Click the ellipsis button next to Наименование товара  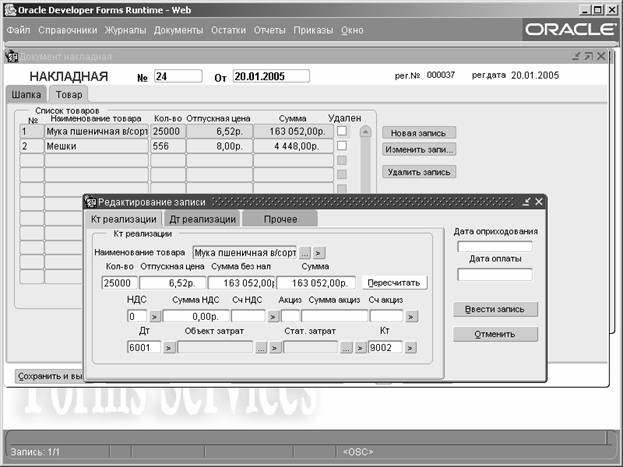click(306, 253)
